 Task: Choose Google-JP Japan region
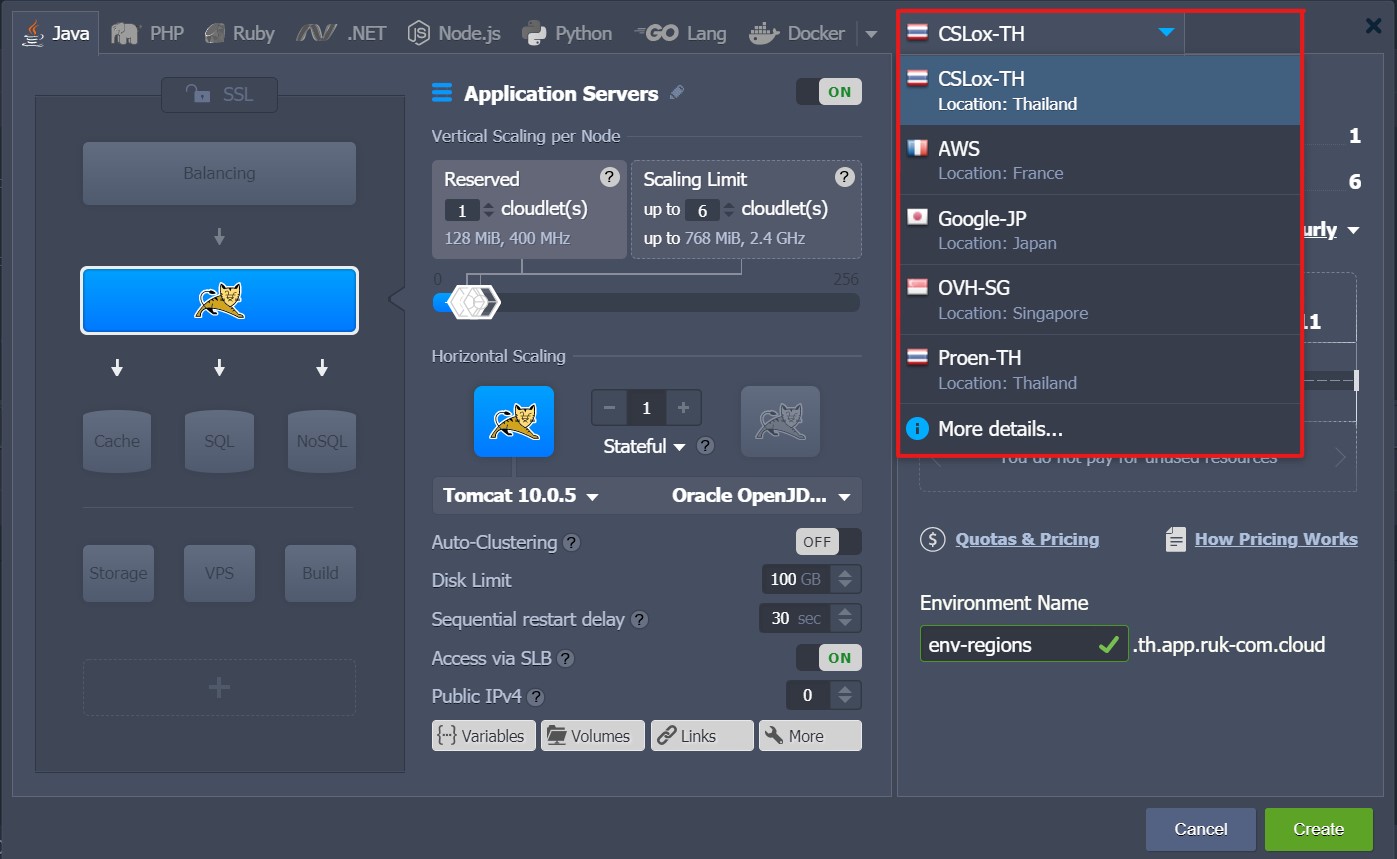point(1100,230)
